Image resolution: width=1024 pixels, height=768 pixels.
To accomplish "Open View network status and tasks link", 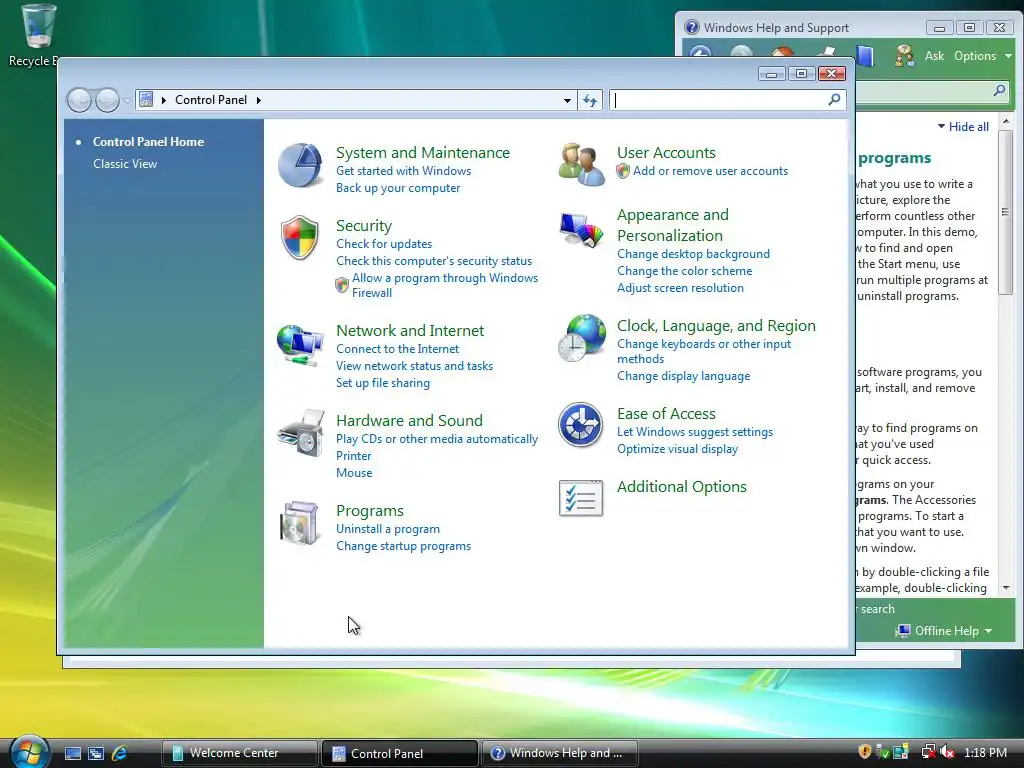I will [415, 366].
